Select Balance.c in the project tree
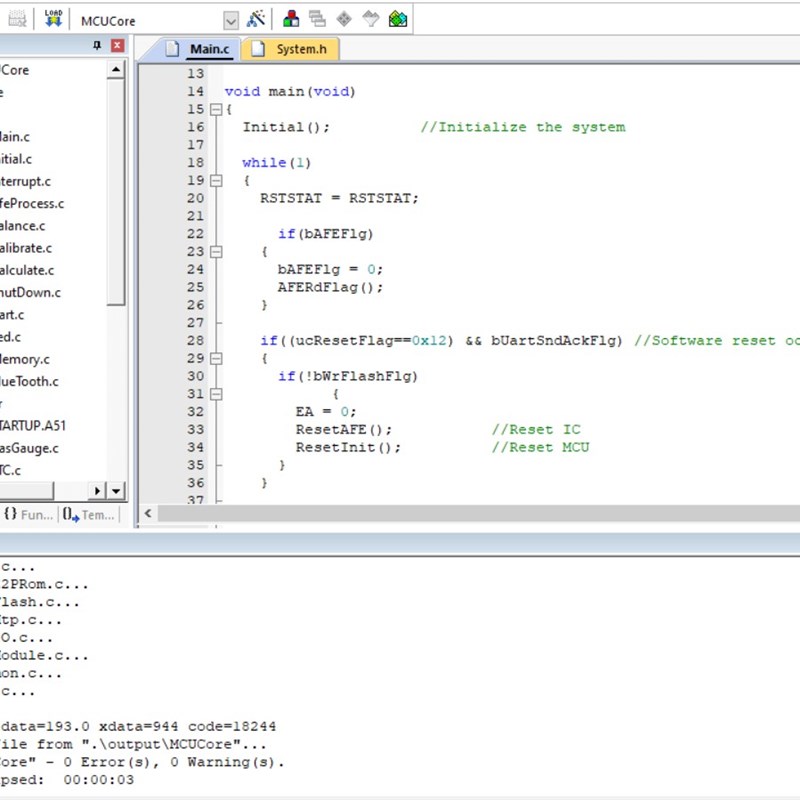 pos(22,226)
